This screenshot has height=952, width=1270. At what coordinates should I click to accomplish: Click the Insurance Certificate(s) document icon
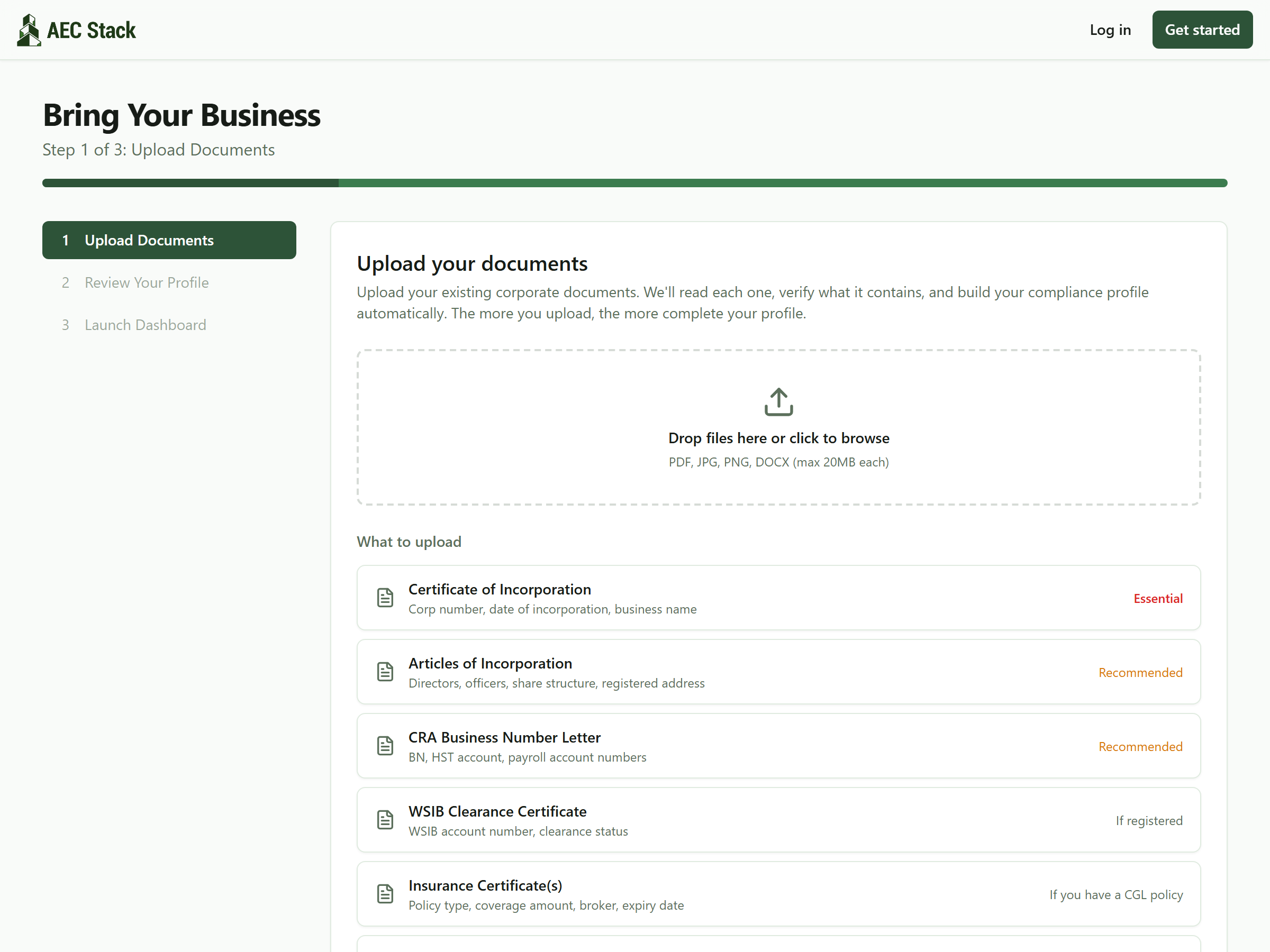[385, 893]
